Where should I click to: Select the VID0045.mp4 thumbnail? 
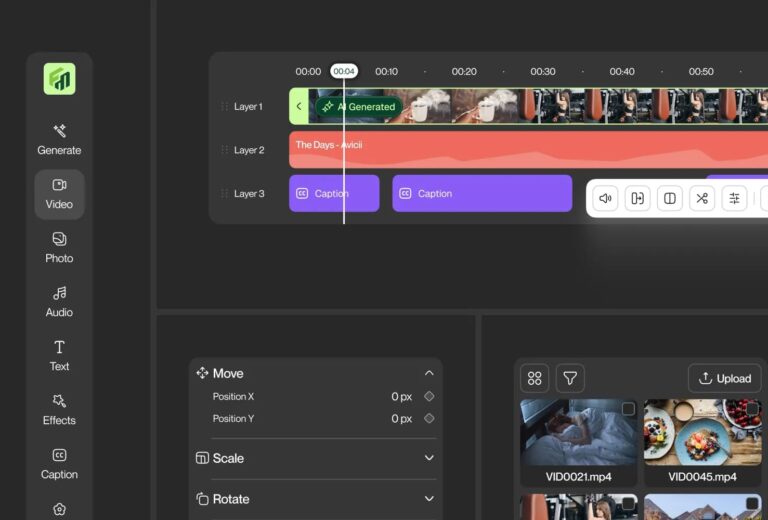click(702, 432)
